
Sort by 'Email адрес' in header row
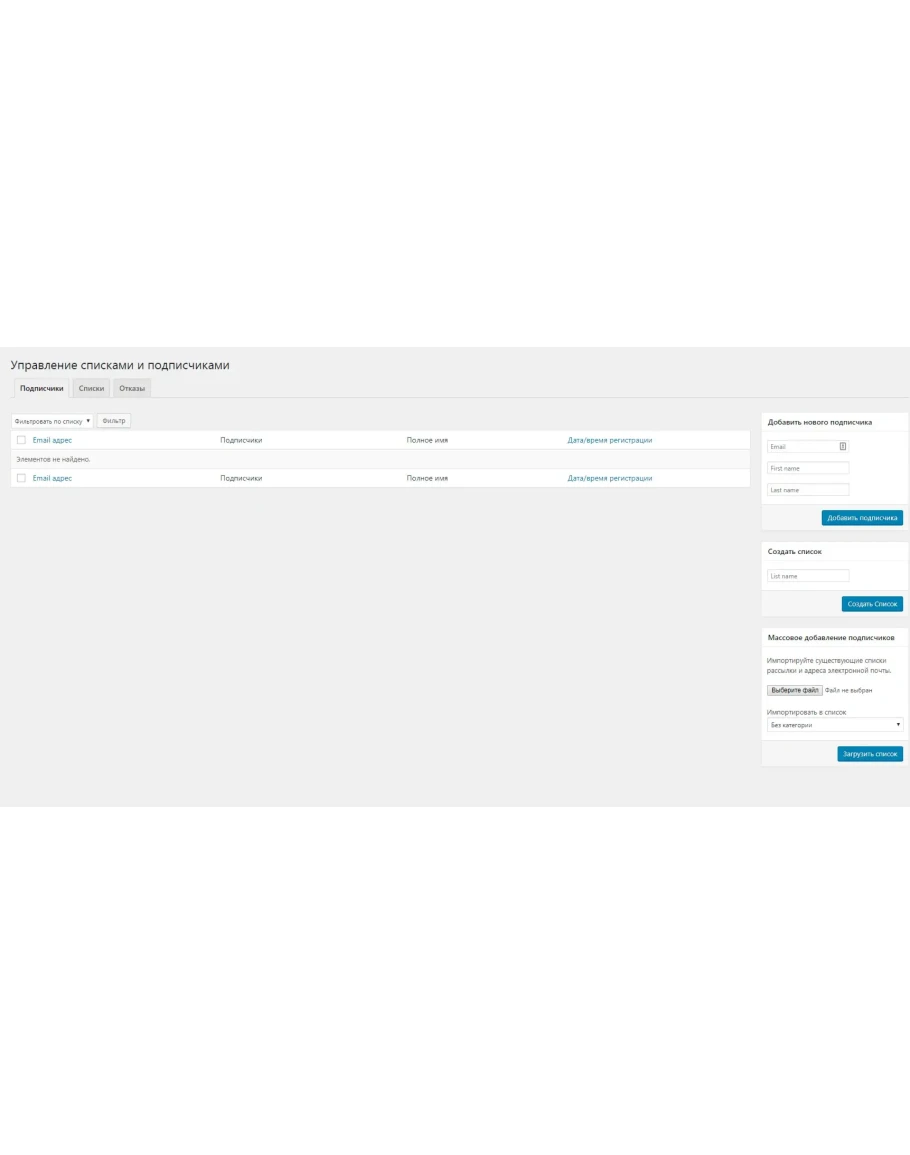click(x=52, y=440)
